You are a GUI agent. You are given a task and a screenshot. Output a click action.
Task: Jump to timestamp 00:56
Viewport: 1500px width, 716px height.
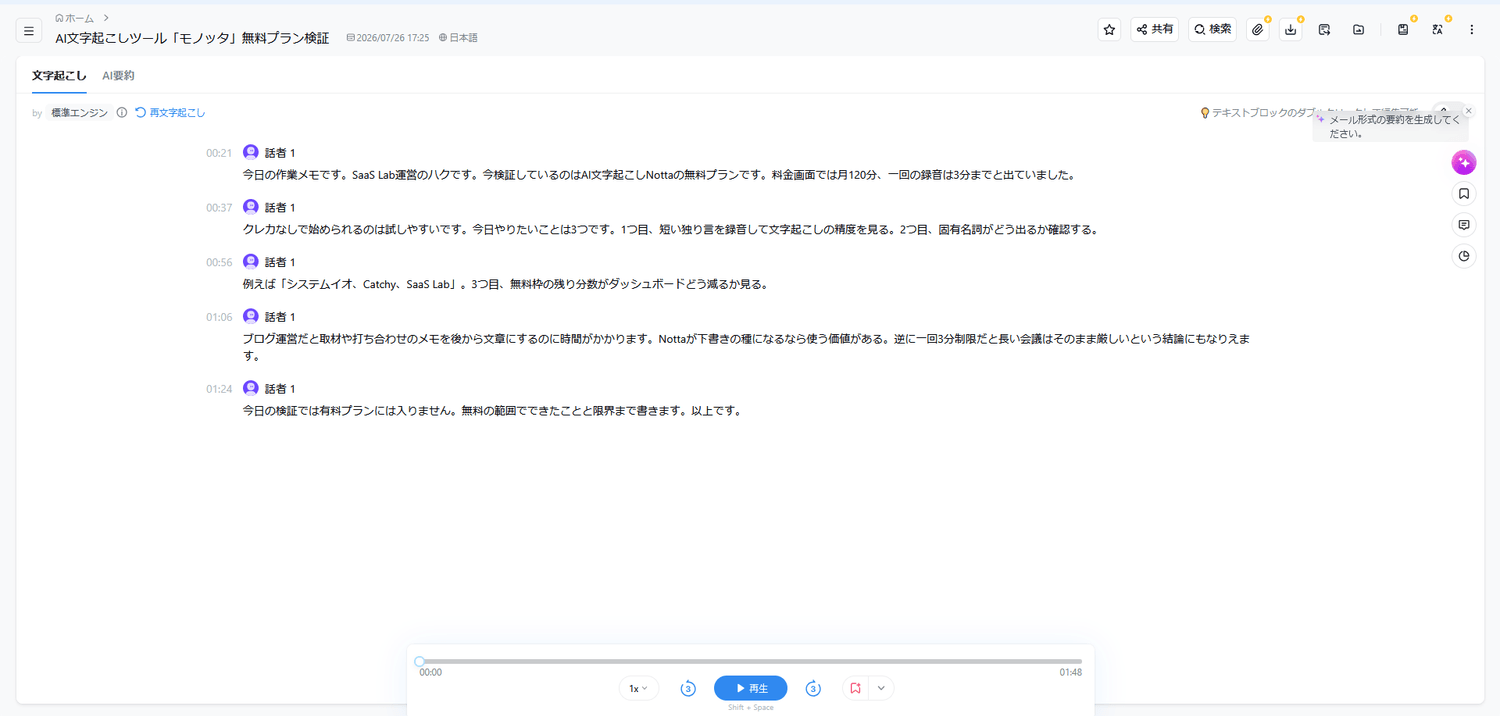pos(219,262)
